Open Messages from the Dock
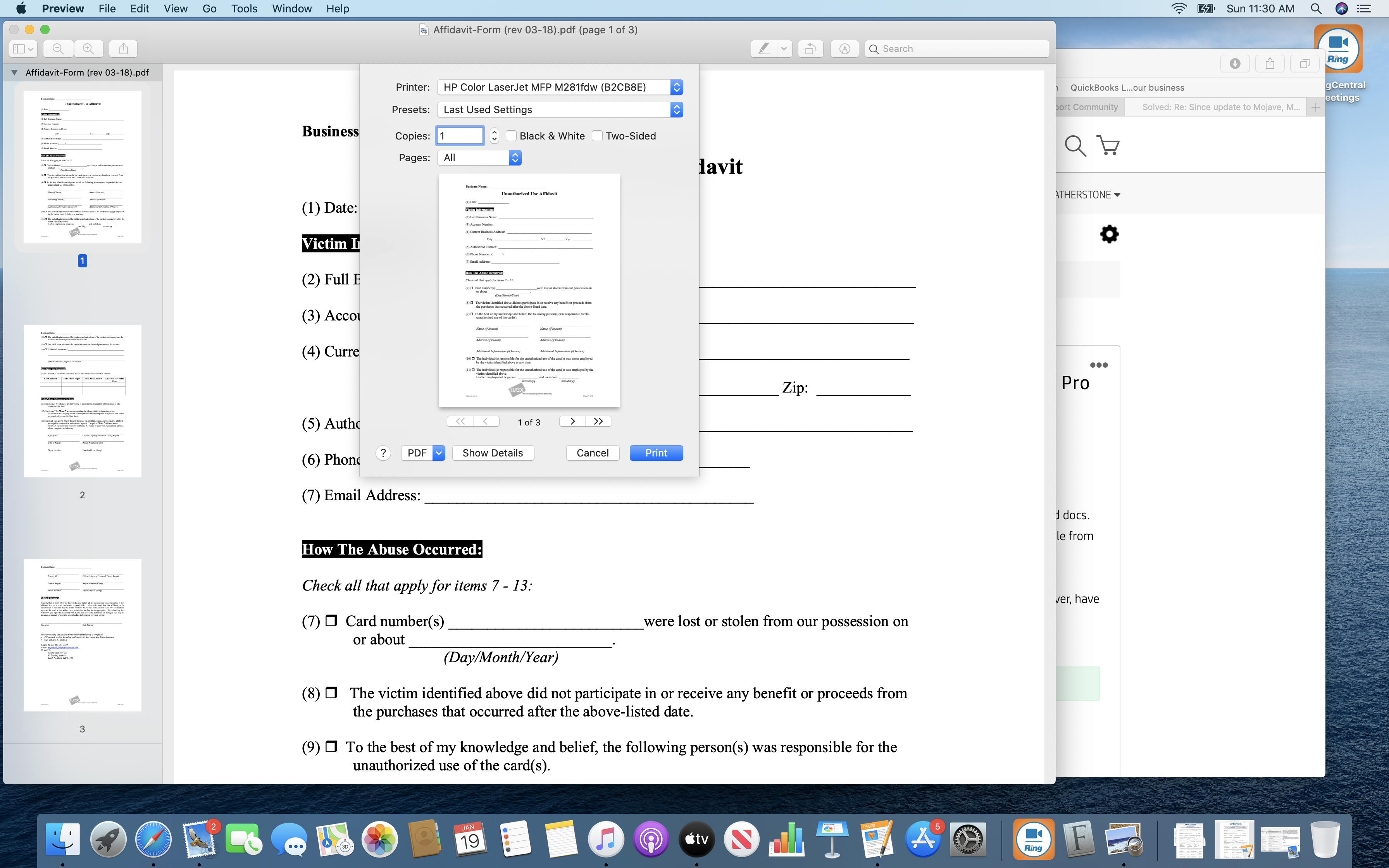The height and width of the screenshot is (868, 1389). 289,839
